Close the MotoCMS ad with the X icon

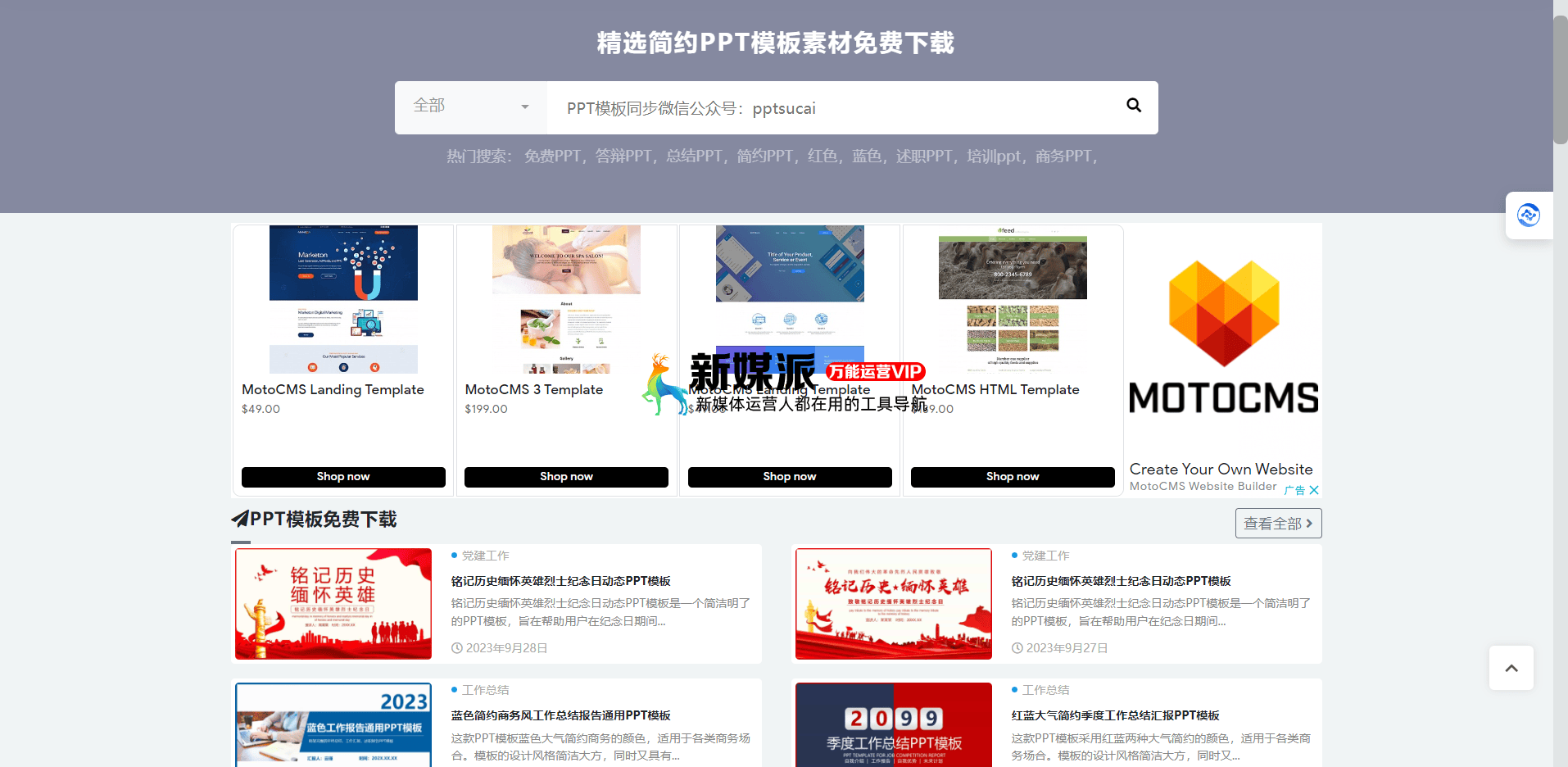(1314, 489)
